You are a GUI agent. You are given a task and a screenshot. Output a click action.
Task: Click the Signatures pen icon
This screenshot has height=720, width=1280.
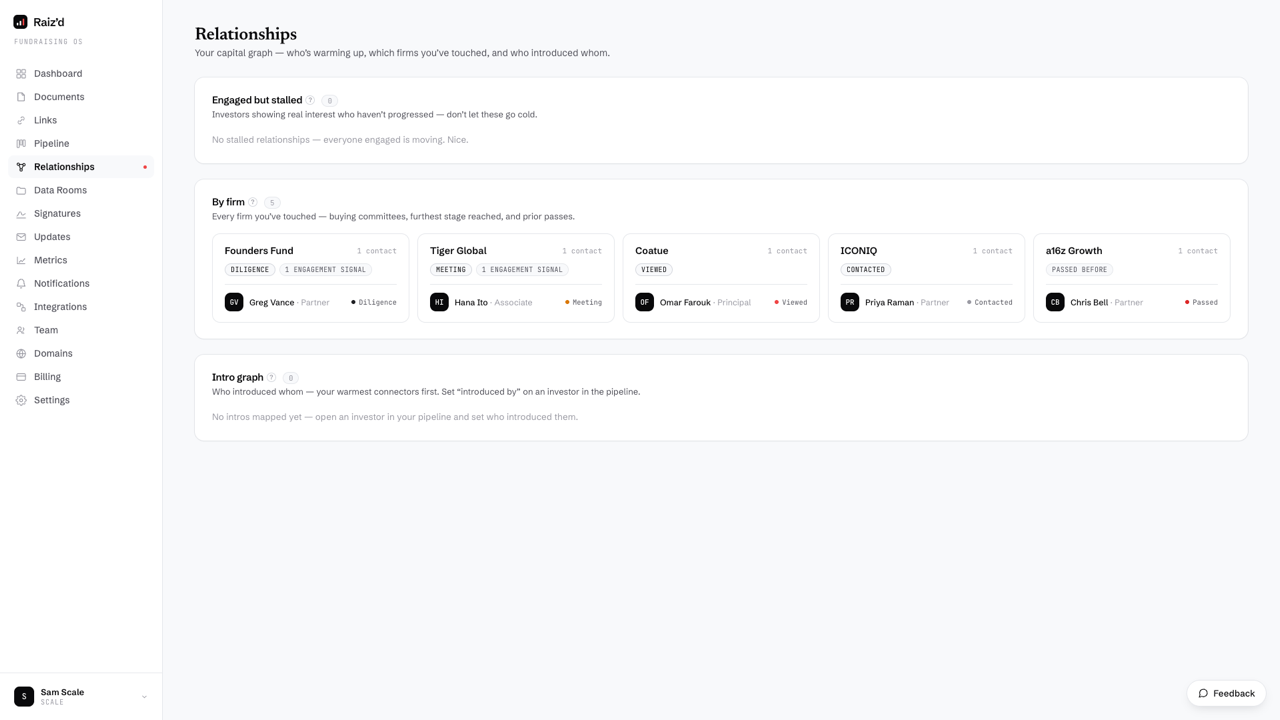(x=21, y=214)
